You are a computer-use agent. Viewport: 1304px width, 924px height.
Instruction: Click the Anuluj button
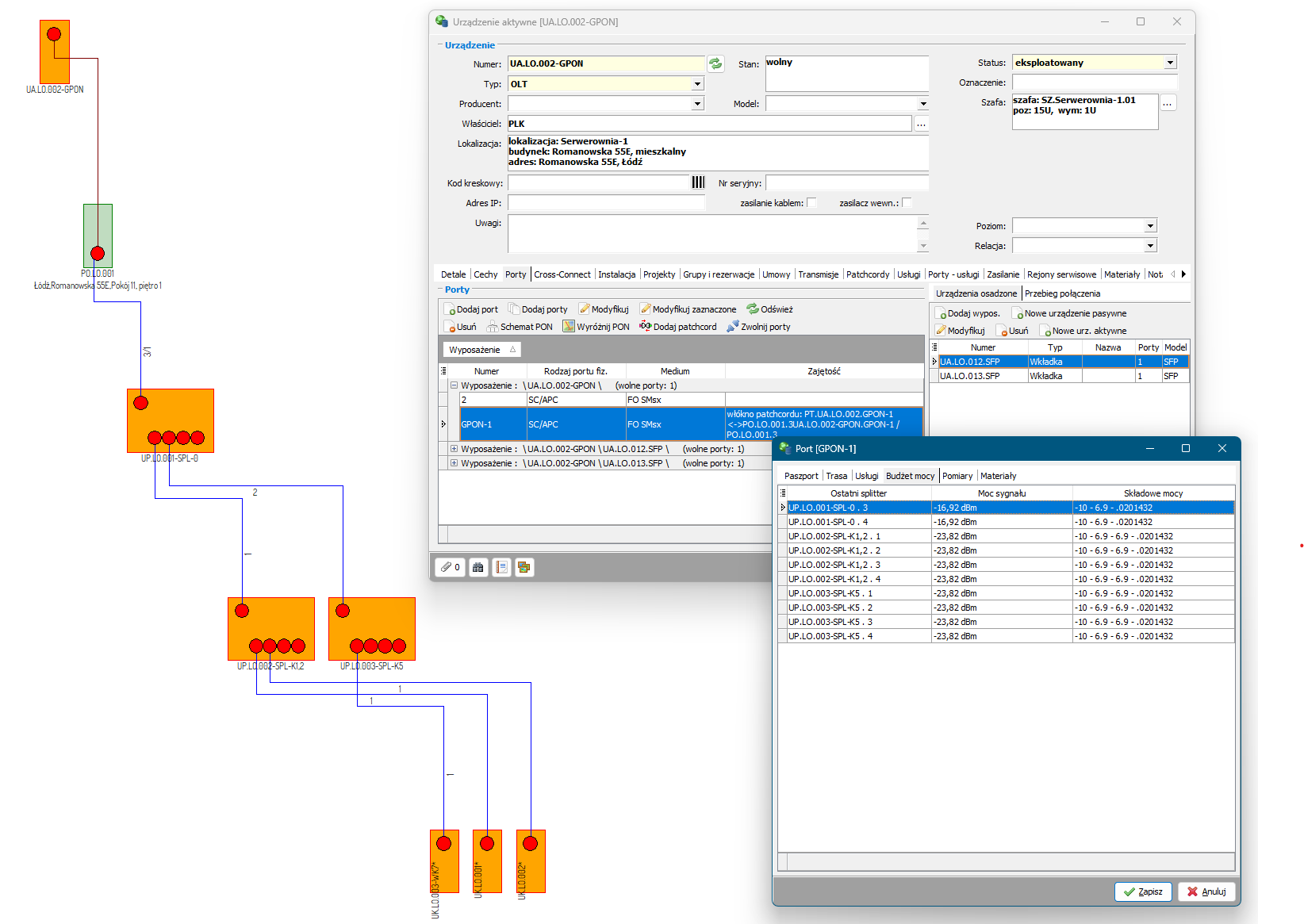click(x=1206, y=891)
